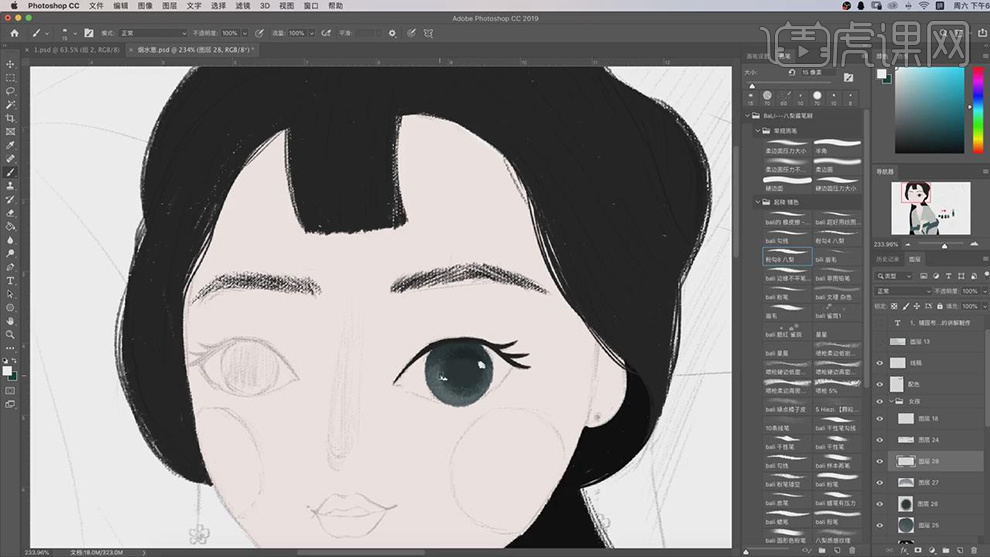Select the Magic Wand tool
This screenshot has width=990, height=557.
10,105
